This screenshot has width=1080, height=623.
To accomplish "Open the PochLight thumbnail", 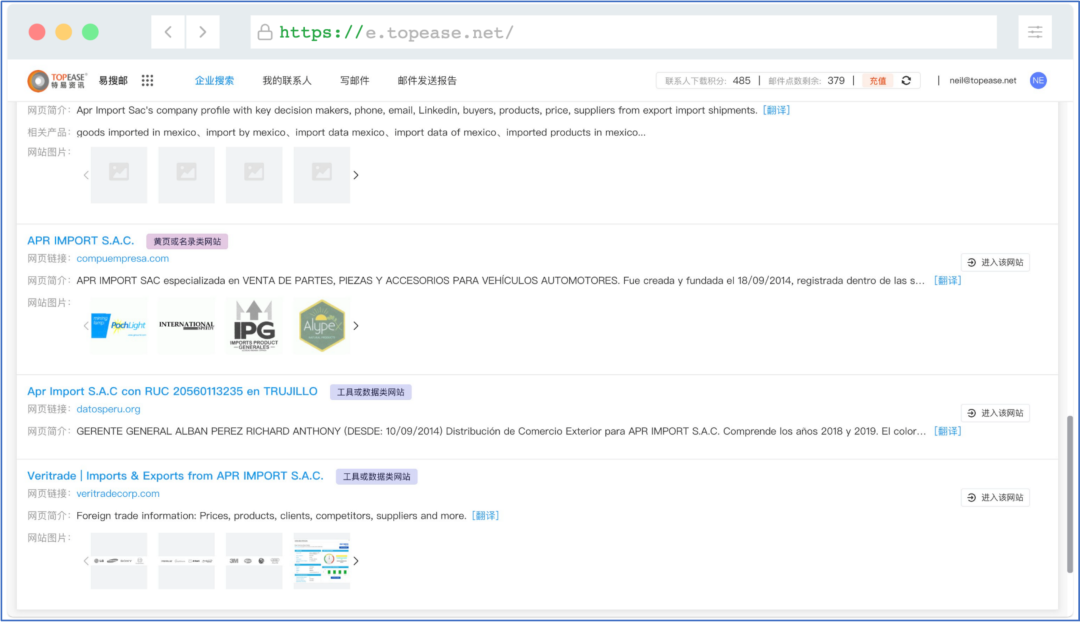I will tap(119, 326).
